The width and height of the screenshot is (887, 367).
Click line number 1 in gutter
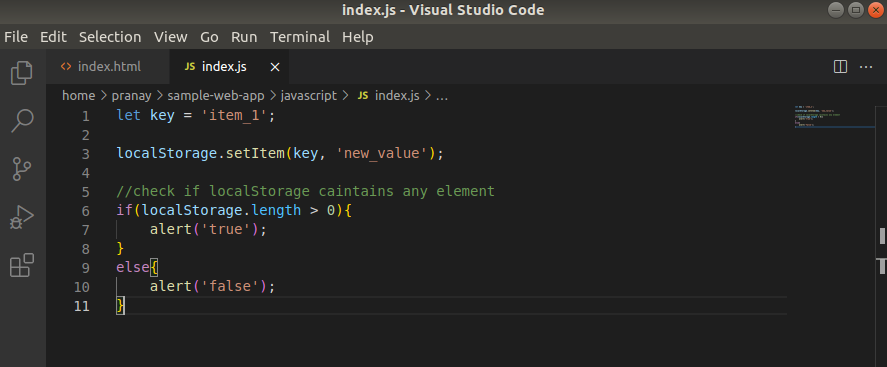pos(85,116)
